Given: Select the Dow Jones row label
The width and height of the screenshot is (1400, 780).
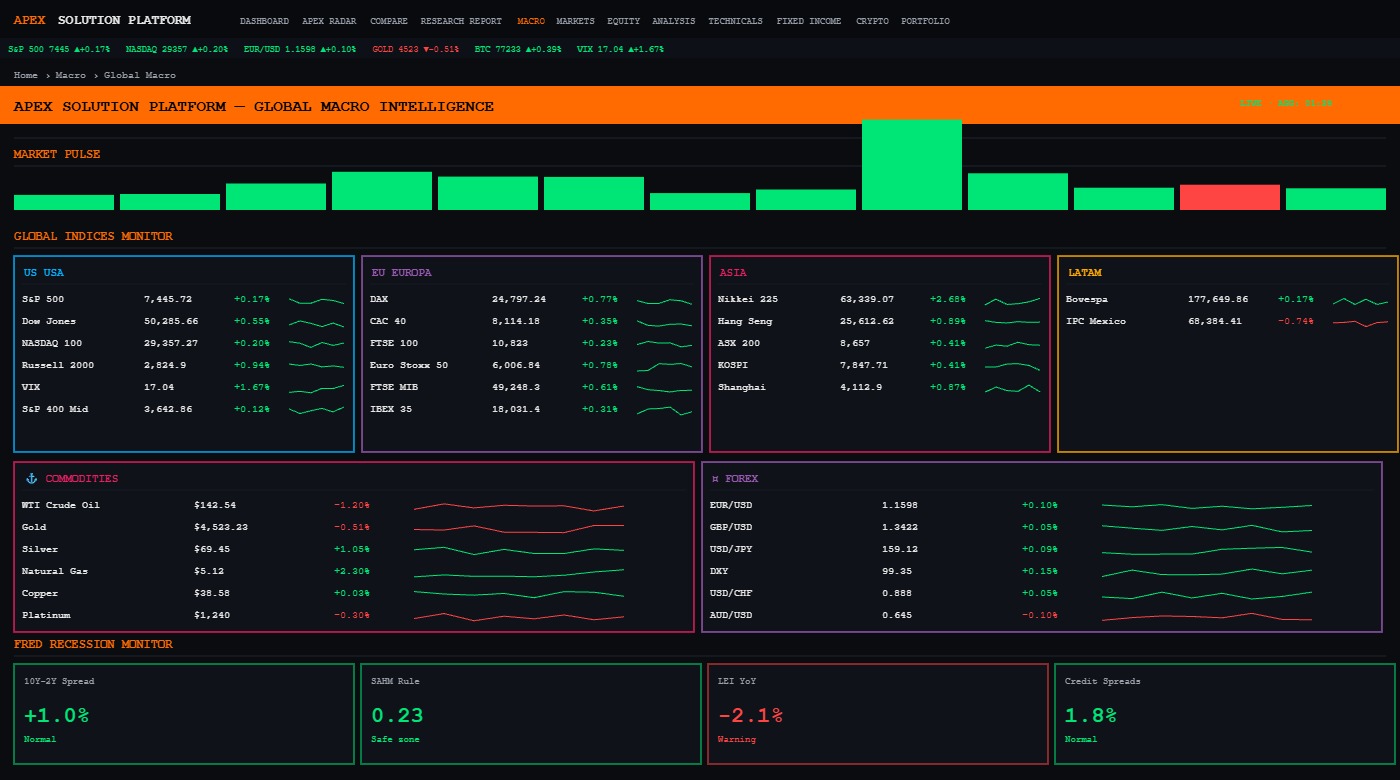Looking at the screenshot, I should pos(49,321).
